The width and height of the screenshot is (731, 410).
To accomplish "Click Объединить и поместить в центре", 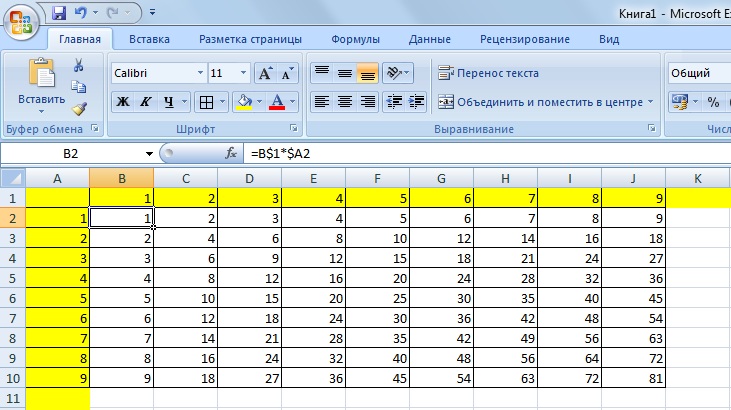I will pos(546,102).
